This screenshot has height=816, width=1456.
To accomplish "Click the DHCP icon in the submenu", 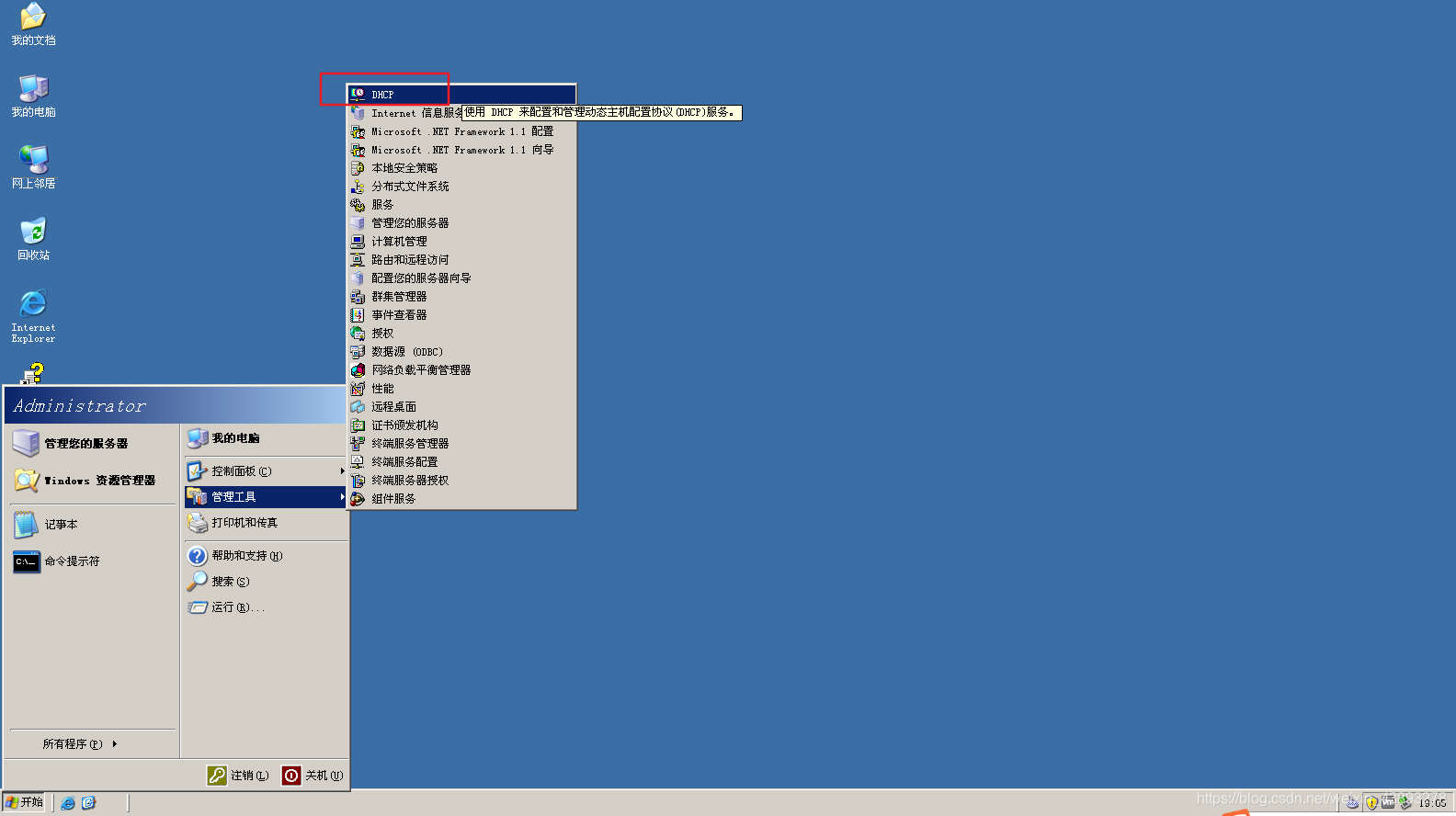I will [358, 95].
